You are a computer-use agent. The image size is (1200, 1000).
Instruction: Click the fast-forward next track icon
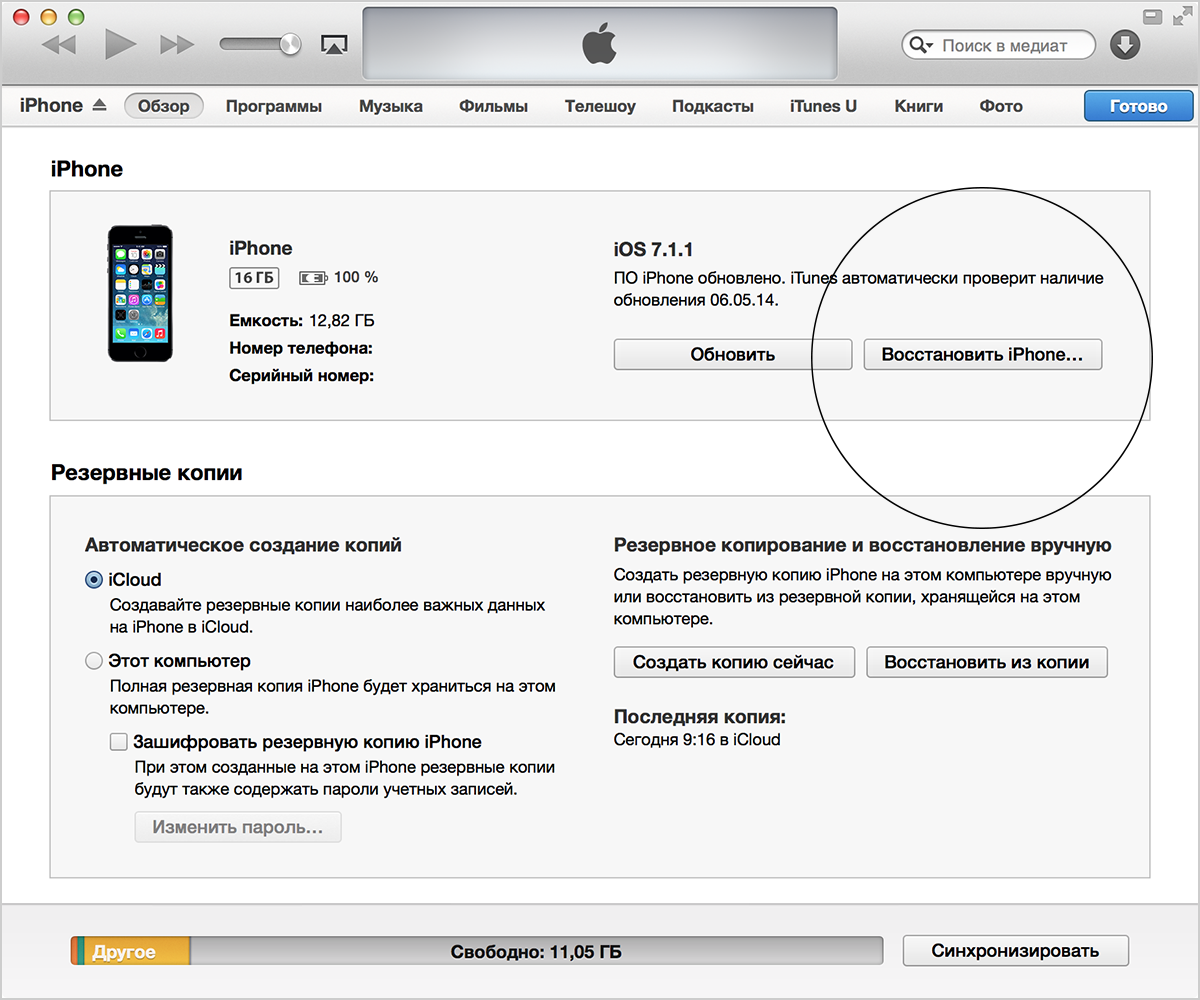click(x=177, y=44)
